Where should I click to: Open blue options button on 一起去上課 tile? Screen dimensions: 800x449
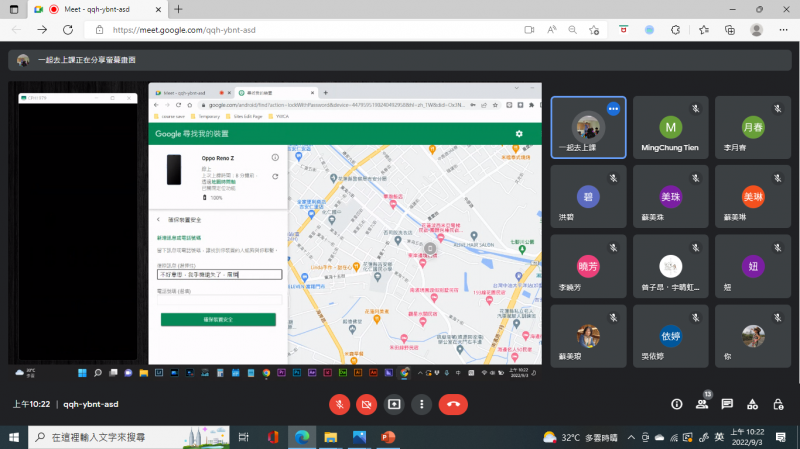pyautogui.click(x=613, y=109)
